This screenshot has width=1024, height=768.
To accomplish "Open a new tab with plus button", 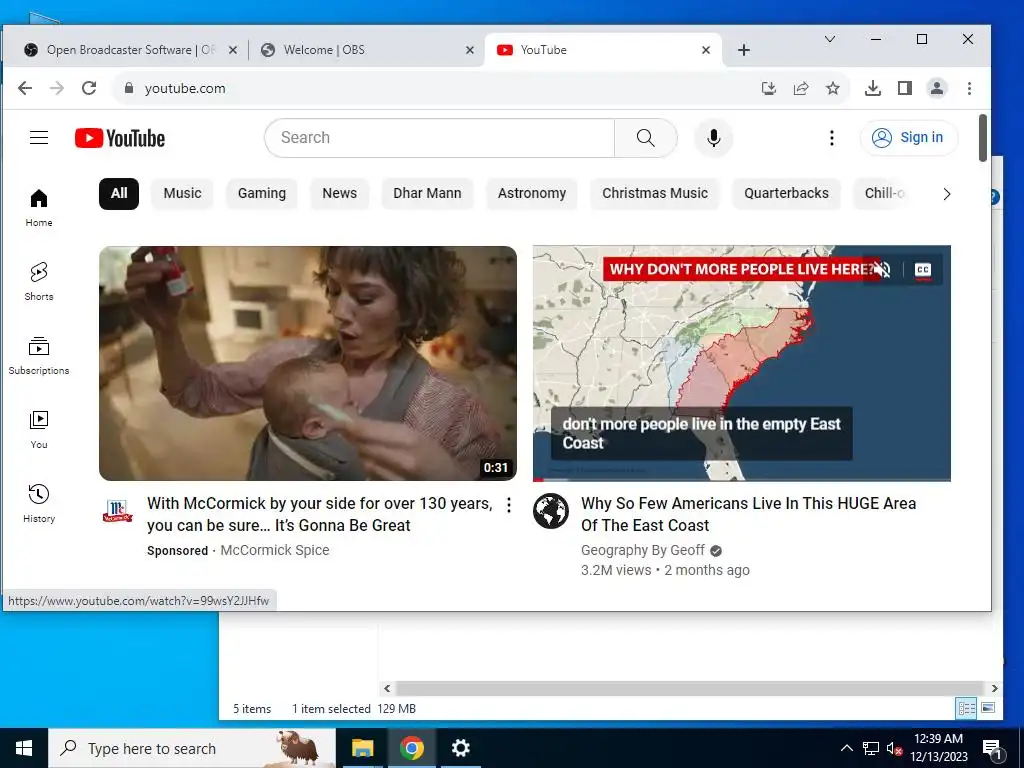I will 743,50.
